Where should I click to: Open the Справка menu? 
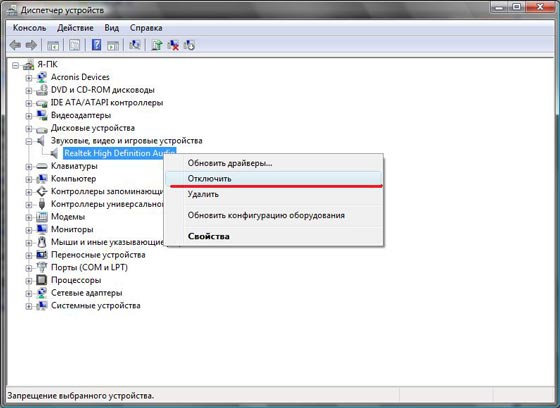pyautogui.click(x=146, y=28)
